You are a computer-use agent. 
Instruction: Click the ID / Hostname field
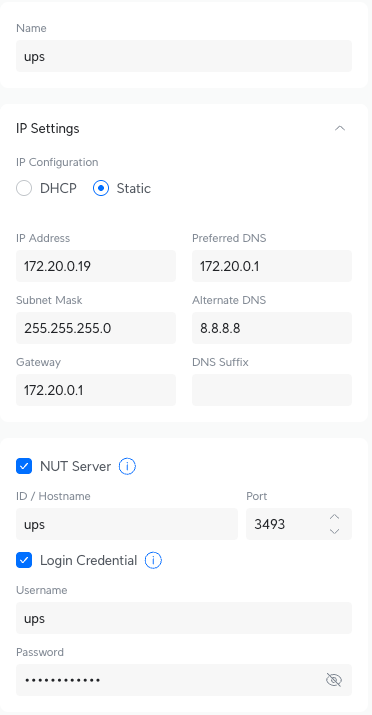click(127, 524)
